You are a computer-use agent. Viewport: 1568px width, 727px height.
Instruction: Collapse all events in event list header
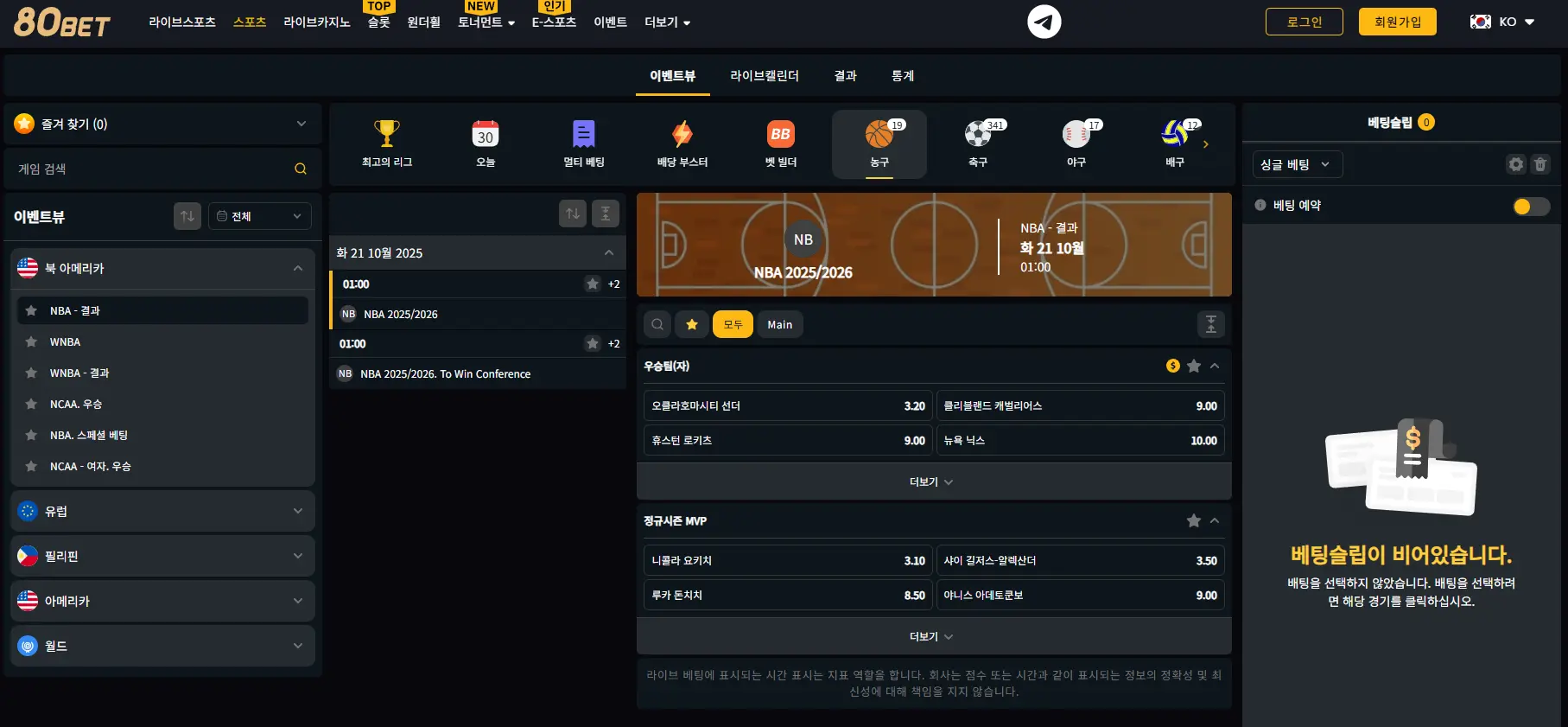tap(606, 214)
